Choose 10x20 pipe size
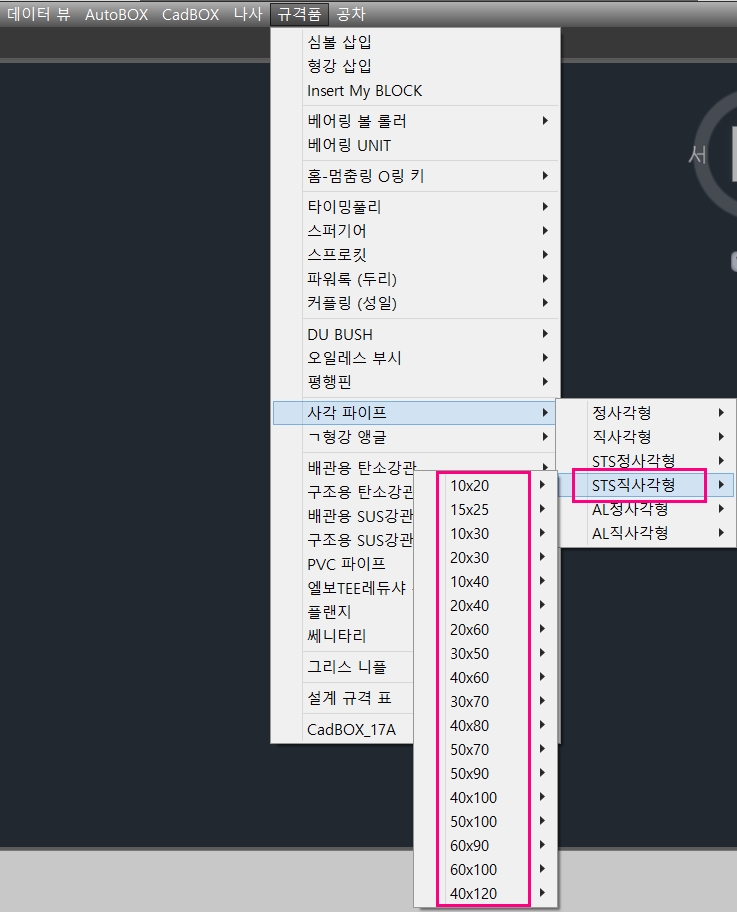The height and width of the screenshot is (912, 737). (486, 485)
